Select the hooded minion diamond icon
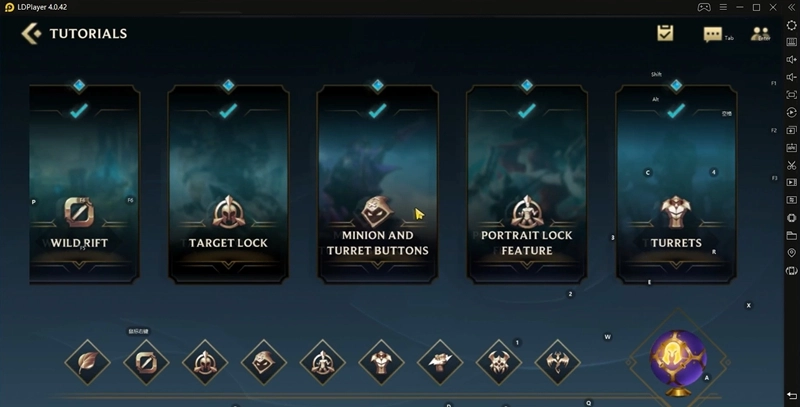The height and width of the screenshot is (407, 800). coord(264,362)
